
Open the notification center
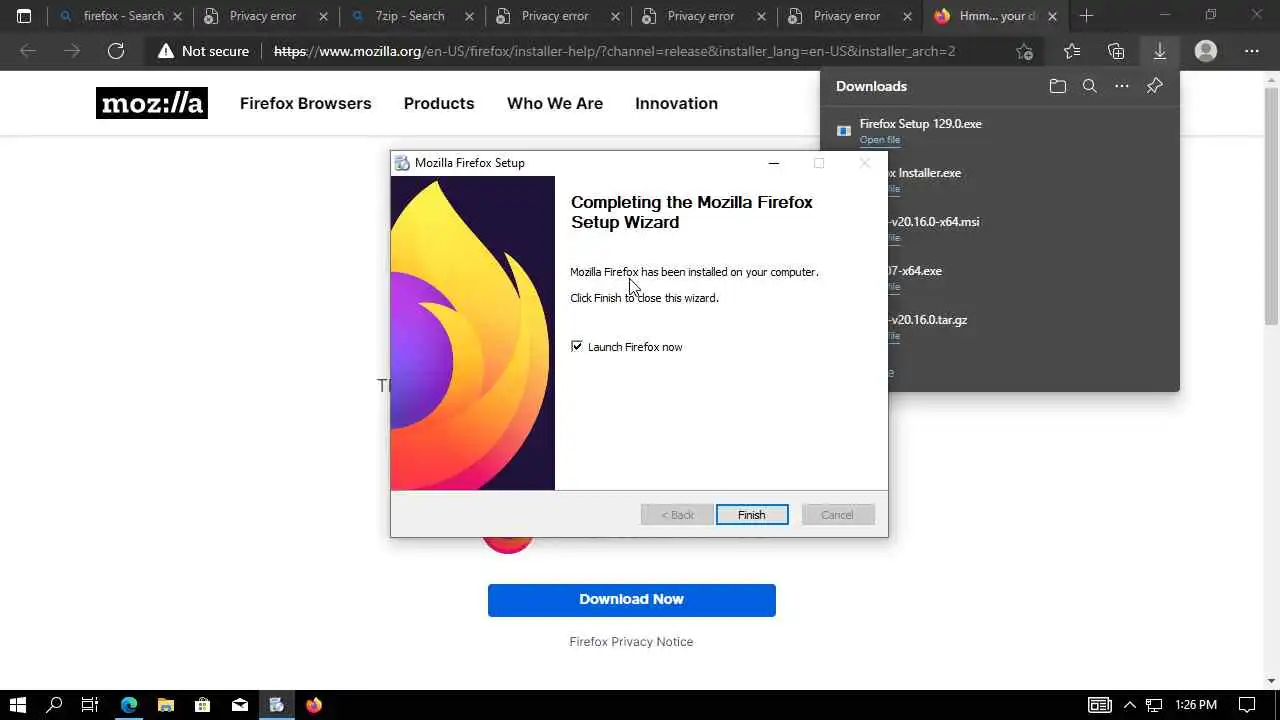[x=1247, y=705]
